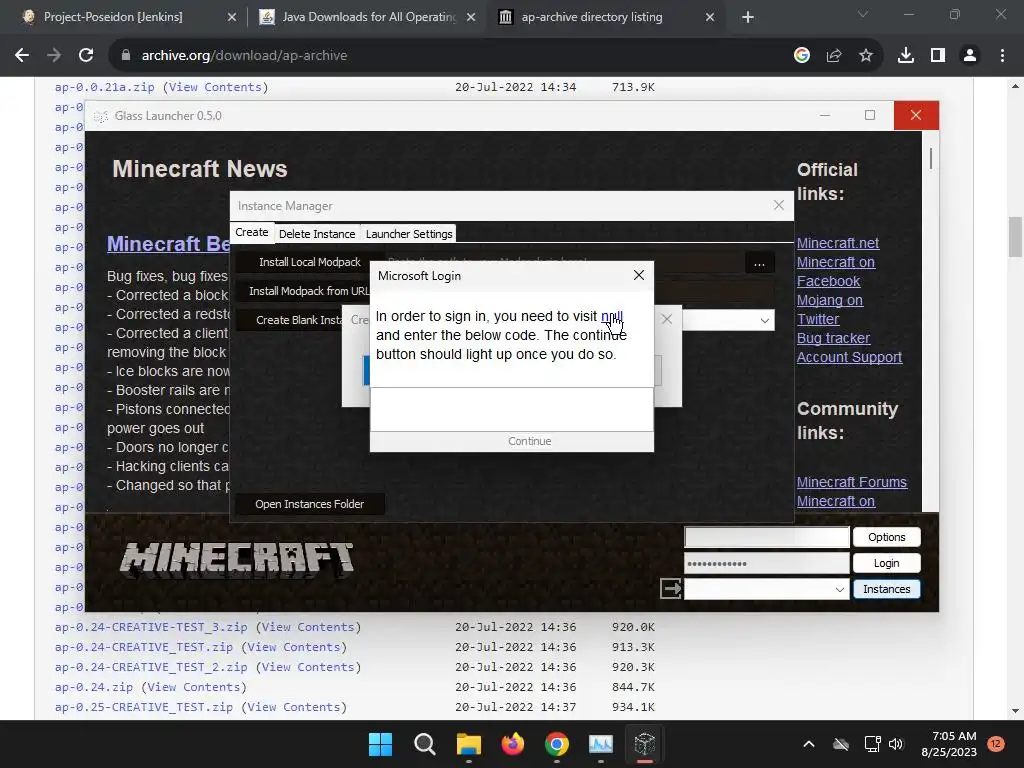Open the Launcher Settings tab
This screenshot has height=768, width=1024.
pyautogui.click(x=409, y=234)
